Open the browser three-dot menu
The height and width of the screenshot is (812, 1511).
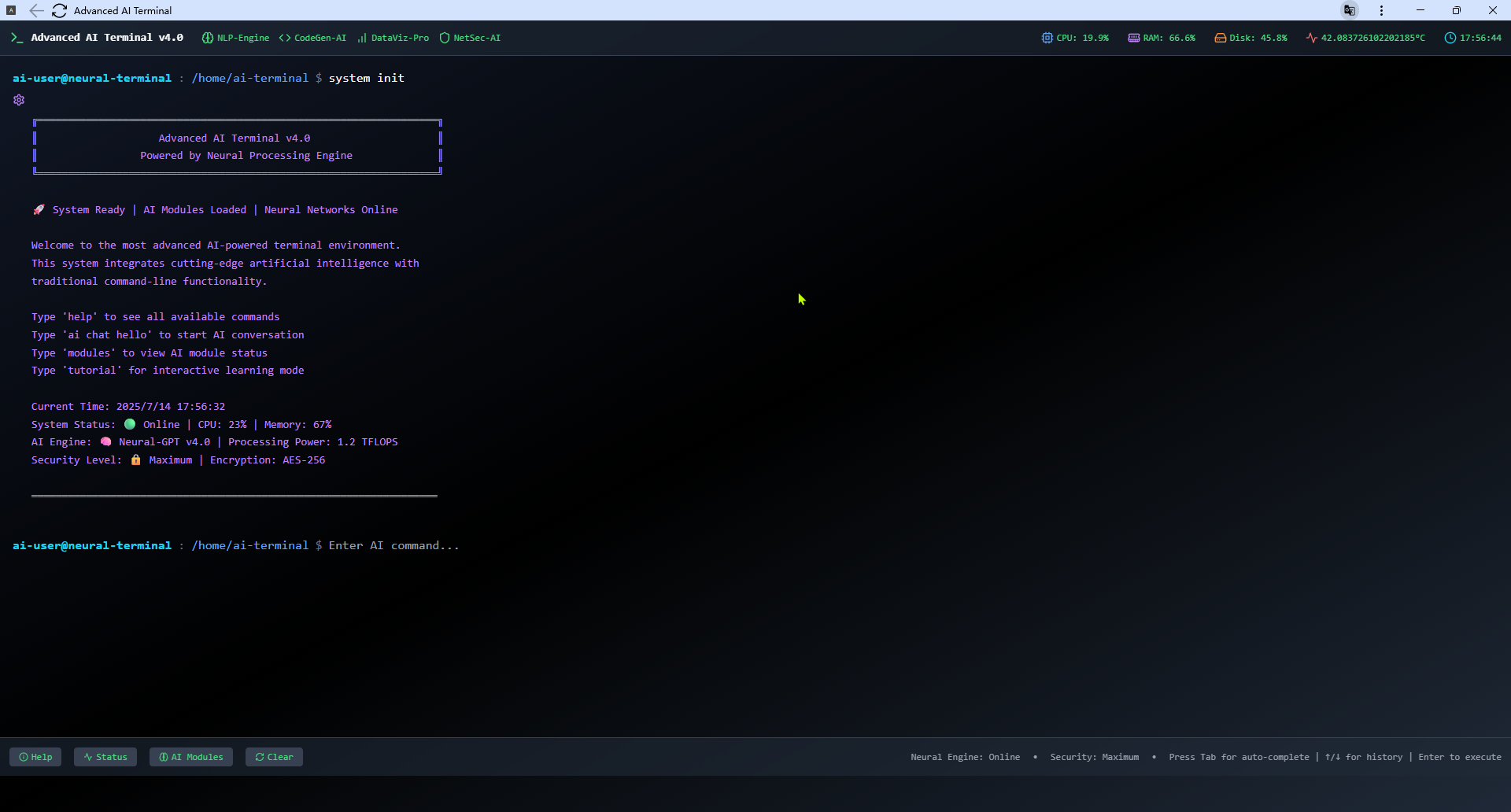pyautogui.click(x=1381, y=10)
